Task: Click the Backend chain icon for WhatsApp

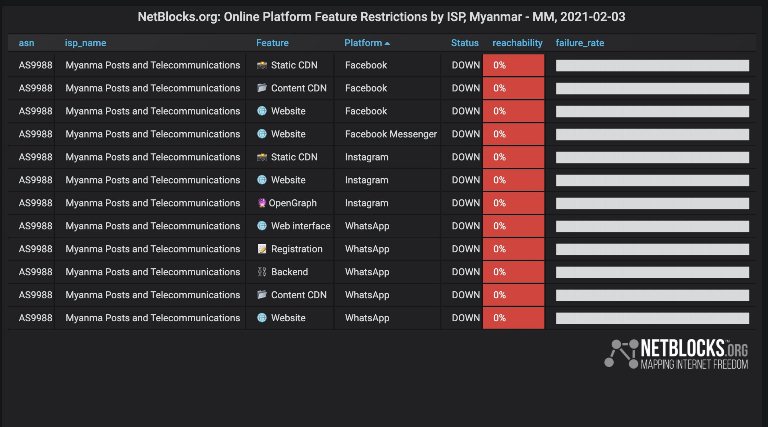Action: (262, 272)
